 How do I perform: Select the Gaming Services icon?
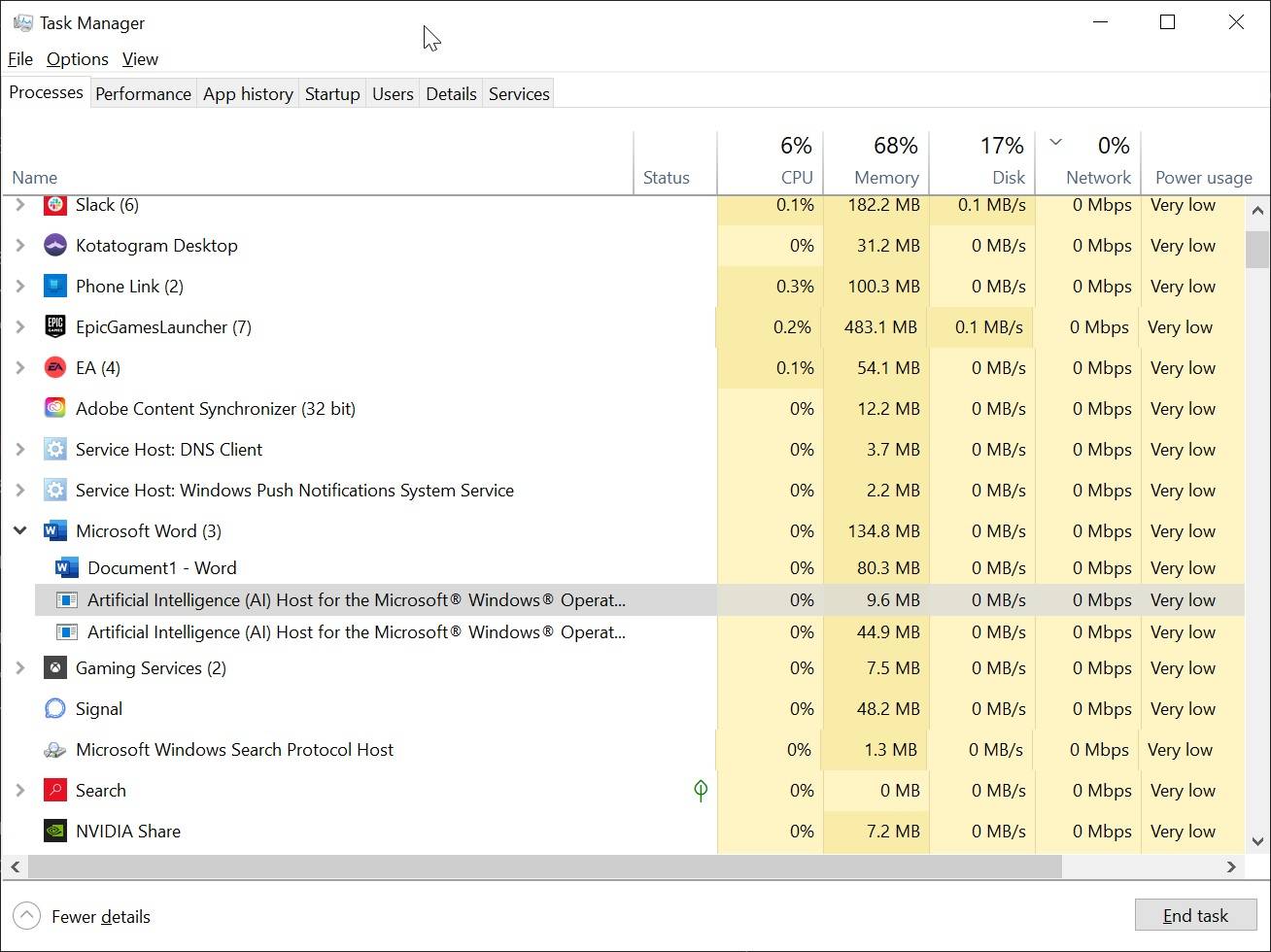pos(54,667)
